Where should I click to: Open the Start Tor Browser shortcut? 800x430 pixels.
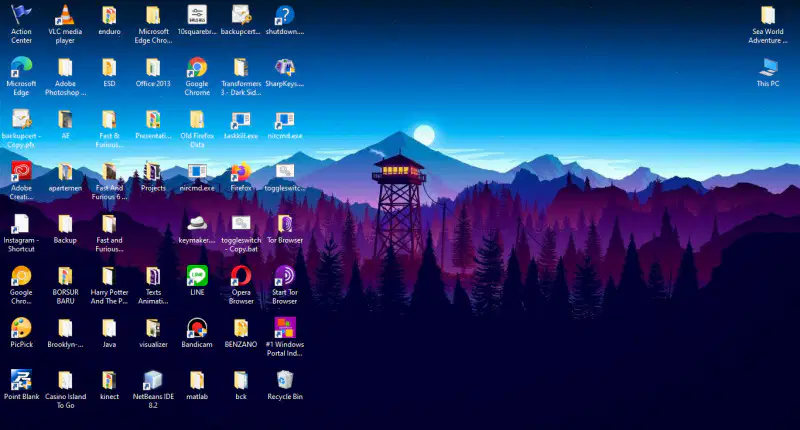coord(285,276)
